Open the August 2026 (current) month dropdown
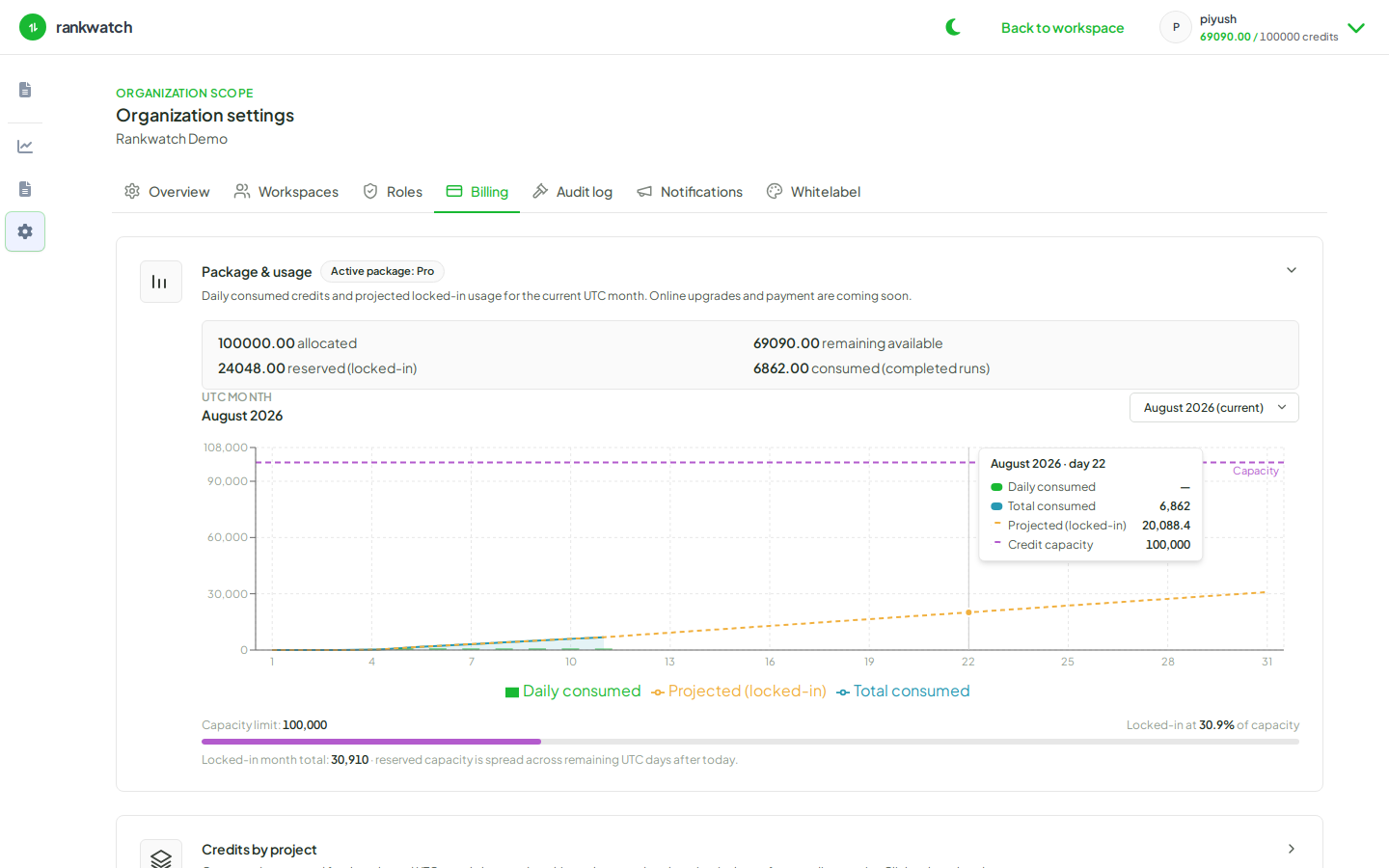Viewport: 1389px width, 868px height. [x=1214, y=408]
